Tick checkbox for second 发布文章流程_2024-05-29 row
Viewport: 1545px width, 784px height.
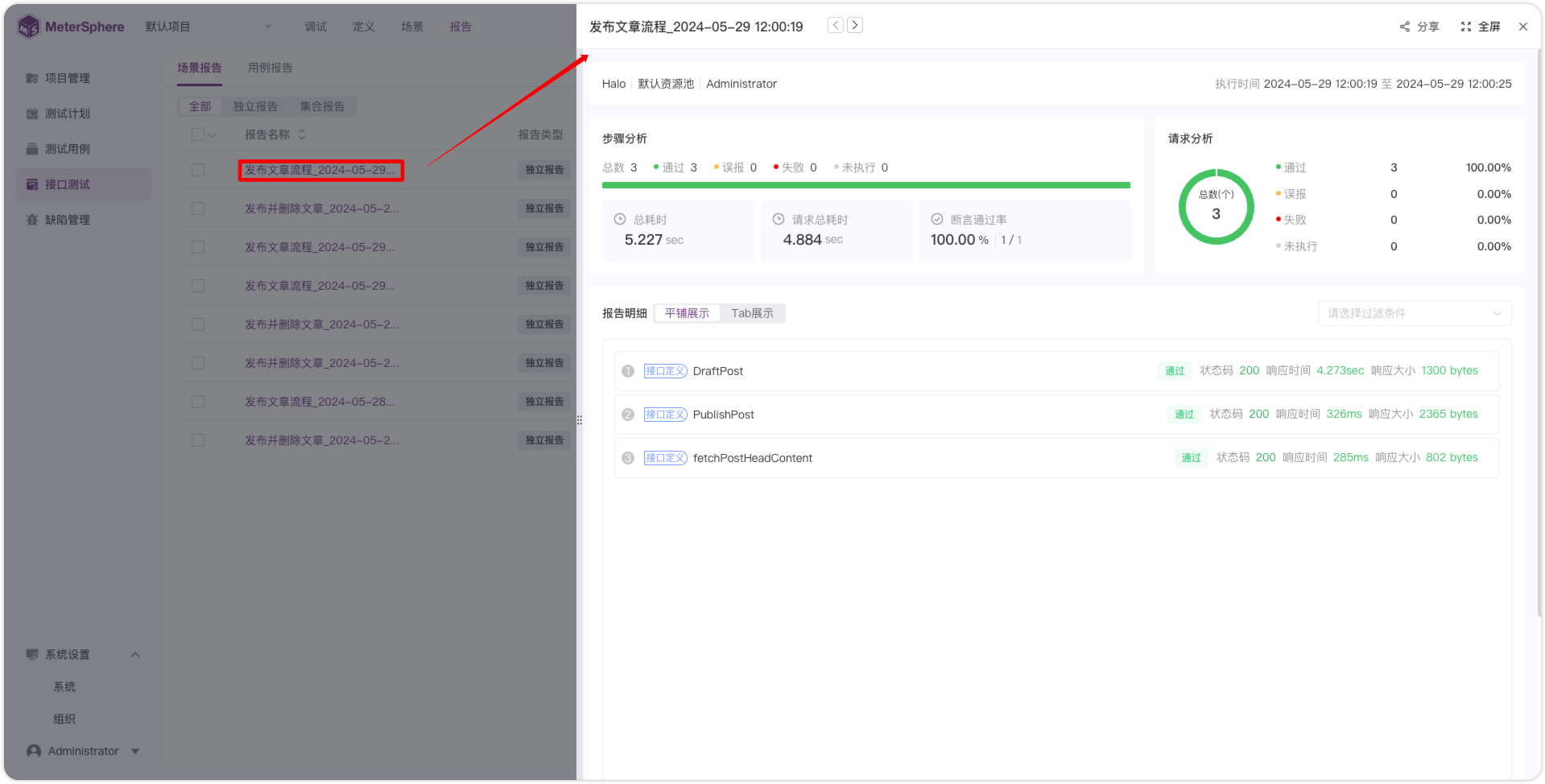pos(198,247)
